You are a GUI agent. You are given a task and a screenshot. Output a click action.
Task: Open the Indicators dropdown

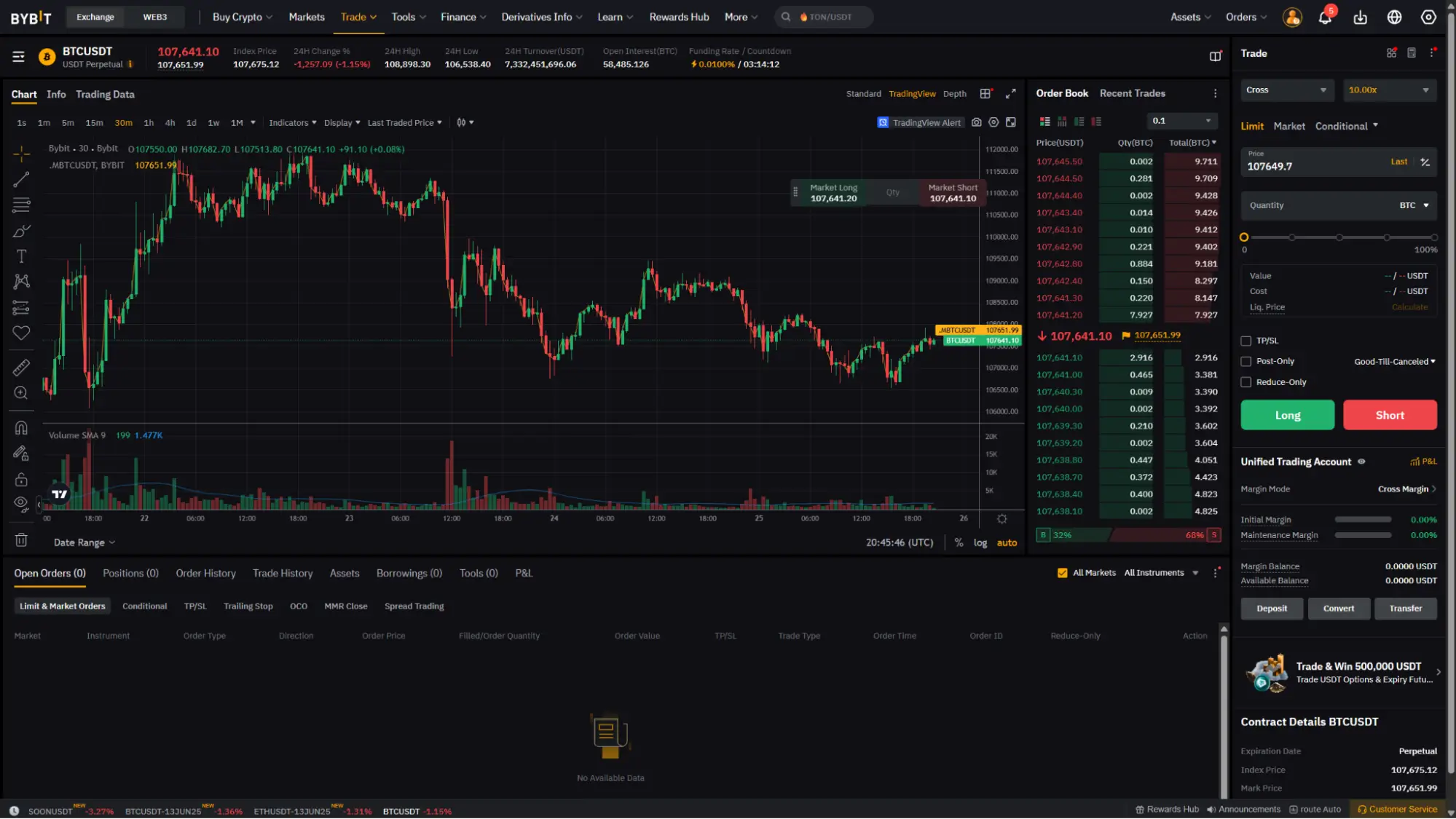click(x=293, y=122)
